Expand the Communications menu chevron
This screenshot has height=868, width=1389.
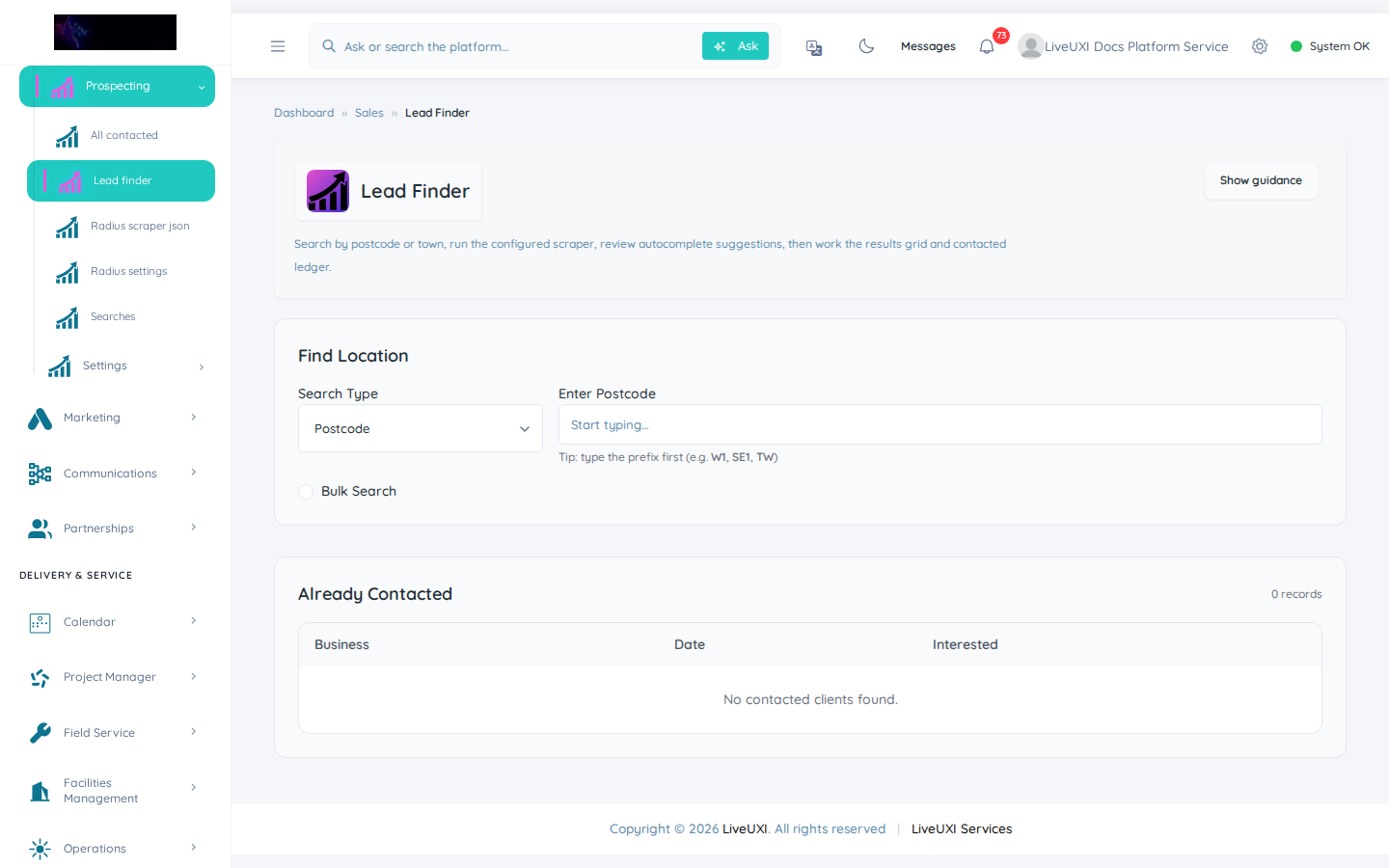pyautogui.click(x=194, y=473)
